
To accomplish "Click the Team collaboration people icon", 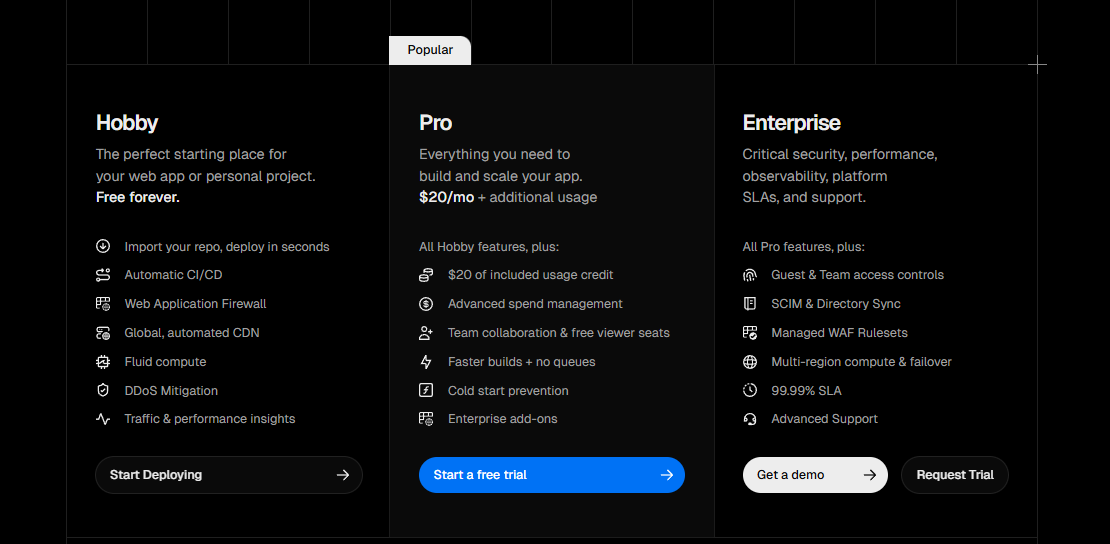I will click(426, 333).
